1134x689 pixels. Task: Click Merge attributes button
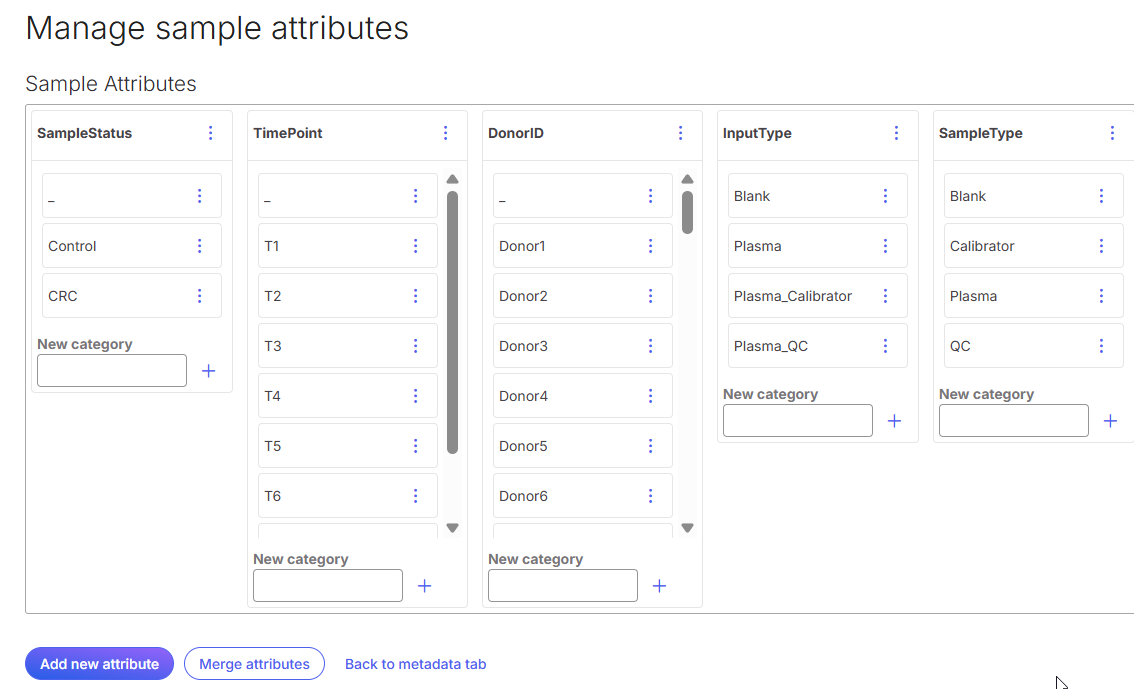pyautogui.click(x=254, y=664)
